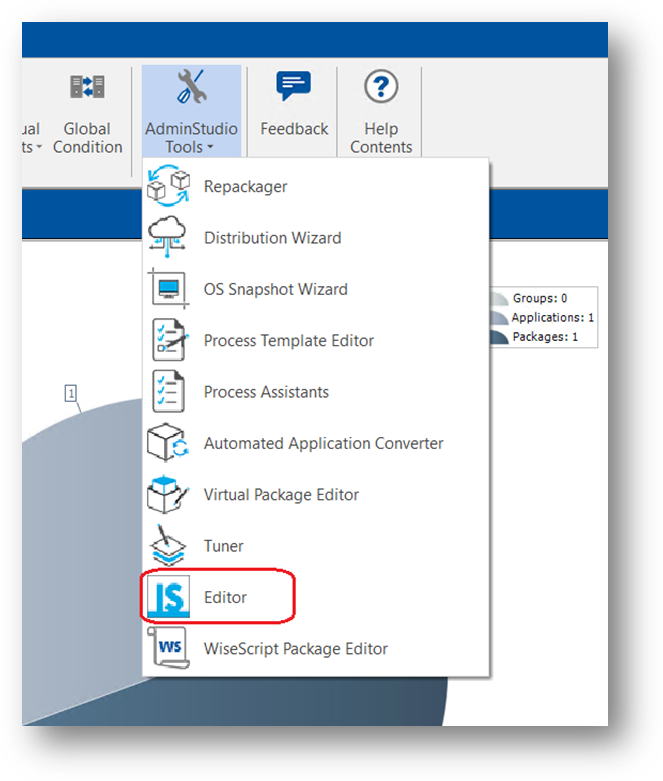Screen dimensions: 663x781
Task: Open Help Contents question mark icon
Action: tap(381, 87)
